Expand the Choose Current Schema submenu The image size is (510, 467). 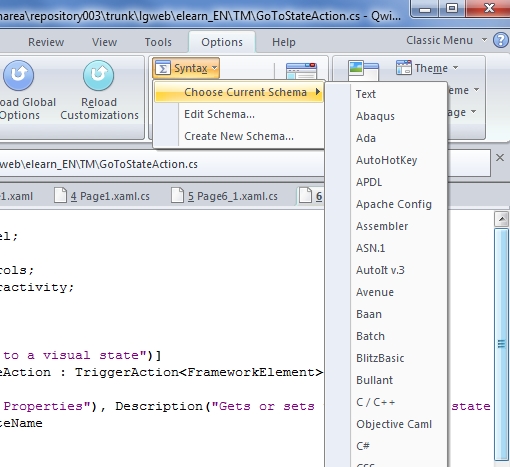(239, 92)
